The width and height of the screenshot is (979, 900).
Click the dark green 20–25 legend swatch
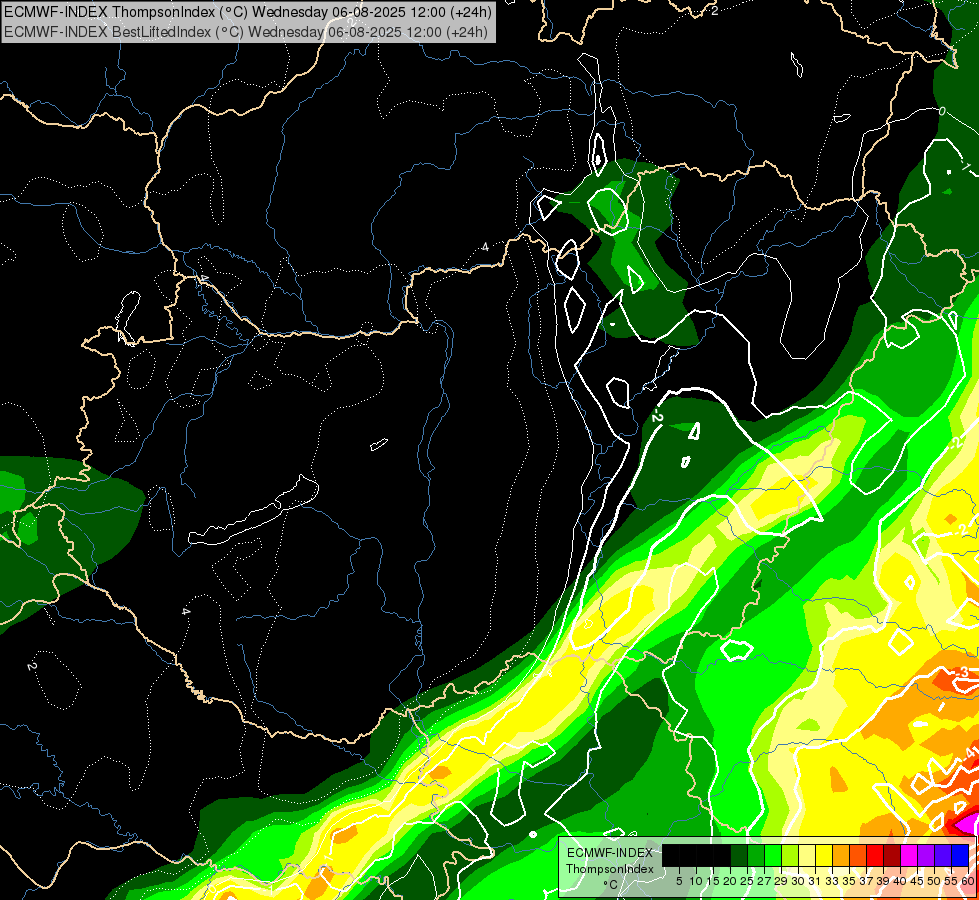(739, 855)
